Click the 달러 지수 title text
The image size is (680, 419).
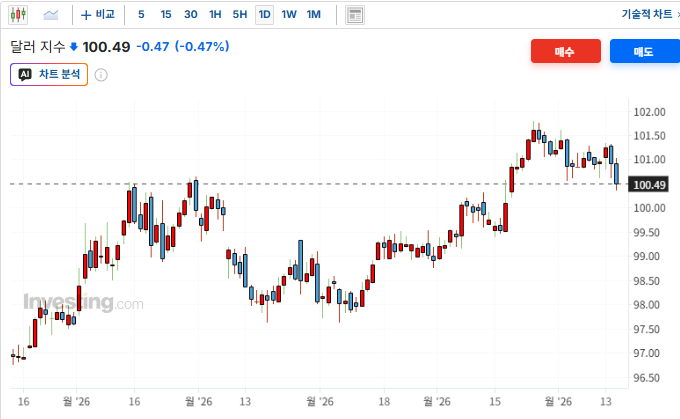pos(37,46)
